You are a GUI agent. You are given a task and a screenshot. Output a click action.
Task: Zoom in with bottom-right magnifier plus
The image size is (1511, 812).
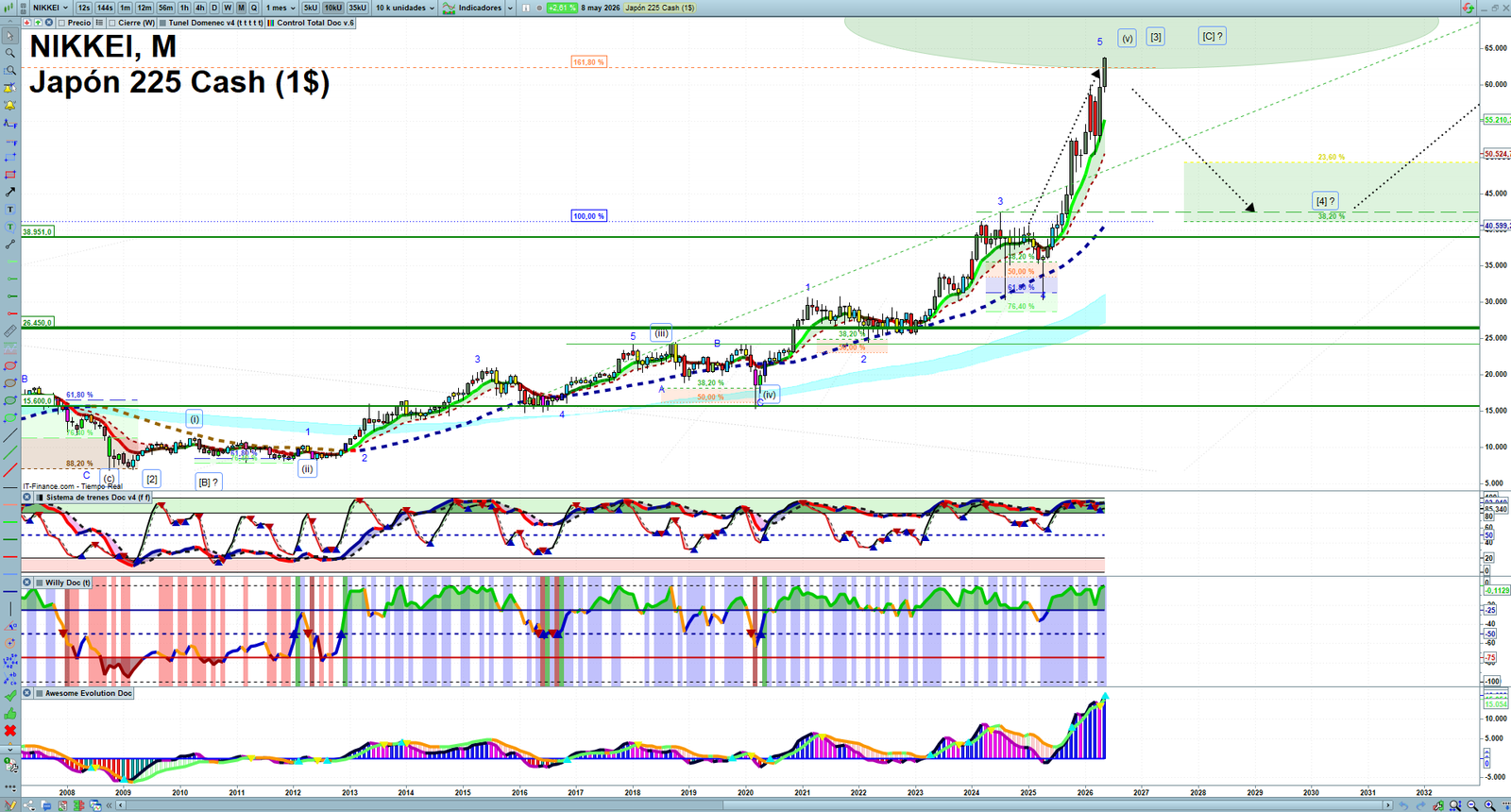1489,805
